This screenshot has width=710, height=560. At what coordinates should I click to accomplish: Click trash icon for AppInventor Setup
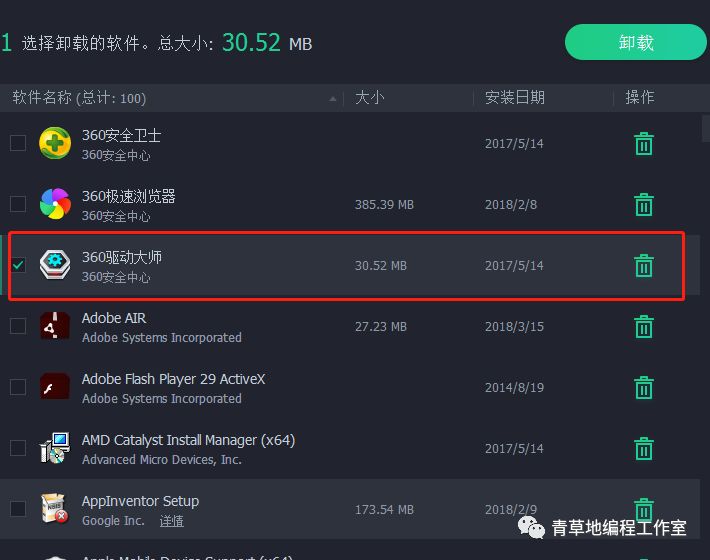click(643, 509)
